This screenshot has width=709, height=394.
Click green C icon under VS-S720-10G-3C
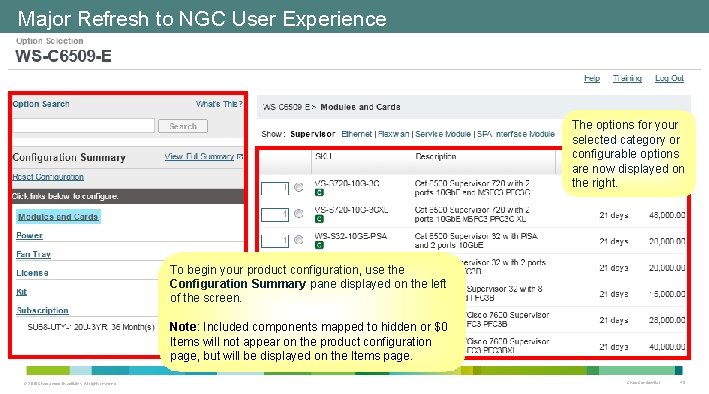319,193
